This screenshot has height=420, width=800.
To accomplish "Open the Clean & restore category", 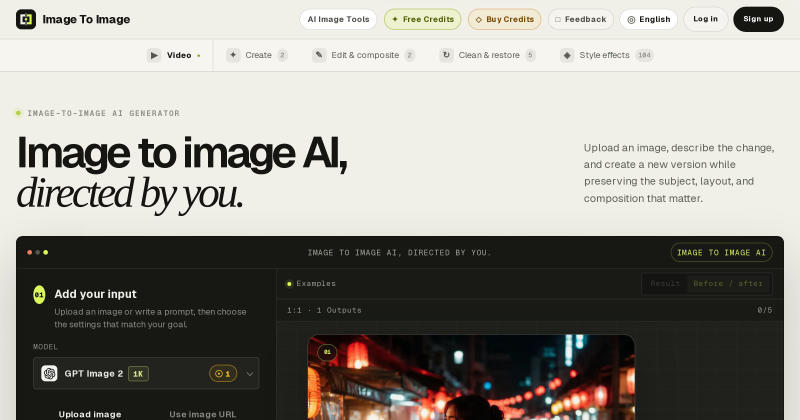I will coord(487,55).
